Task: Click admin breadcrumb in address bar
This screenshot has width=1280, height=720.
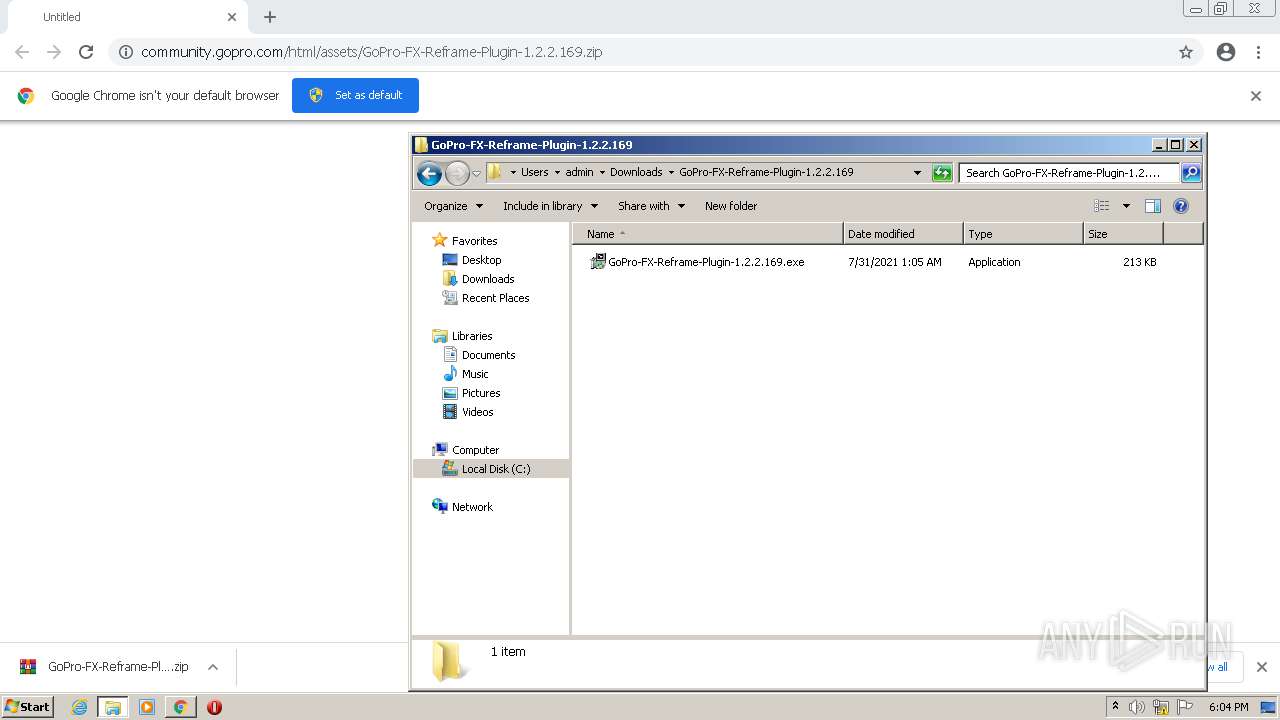Action: tap(579, 172)
